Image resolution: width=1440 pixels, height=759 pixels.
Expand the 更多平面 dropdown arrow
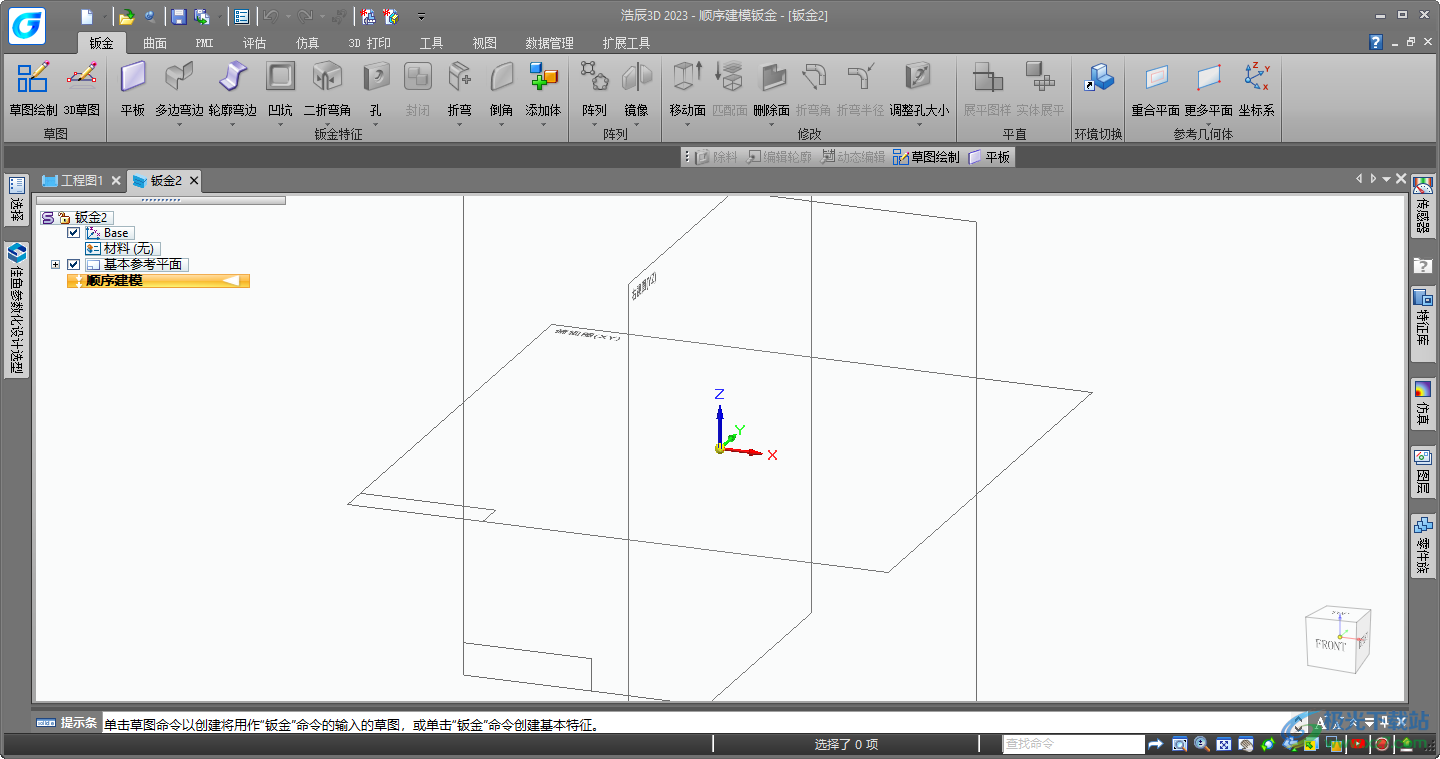[1208, 125]
